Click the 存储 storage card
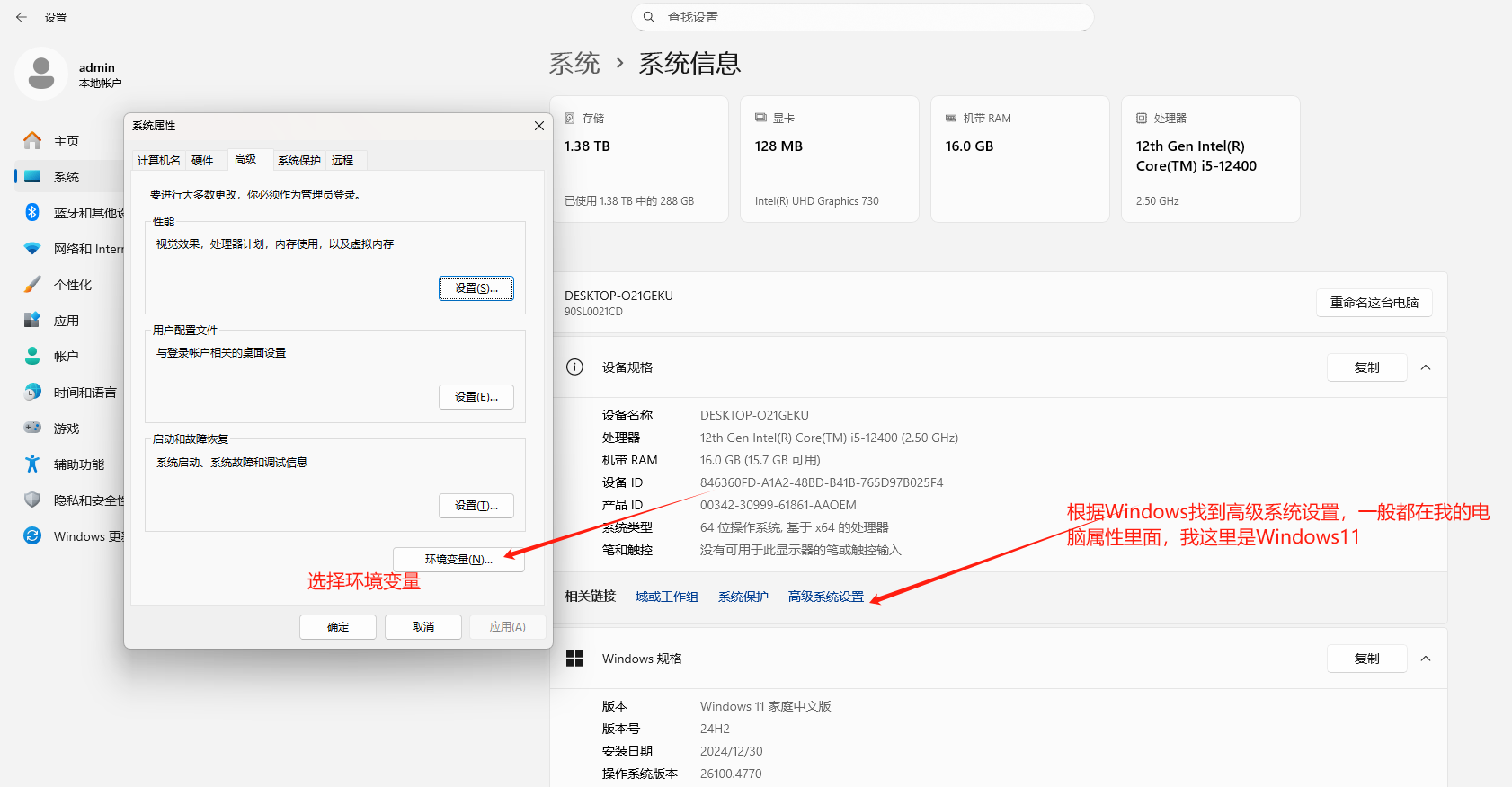Viewport: 1512px width, 787px height. pos(639,159)
